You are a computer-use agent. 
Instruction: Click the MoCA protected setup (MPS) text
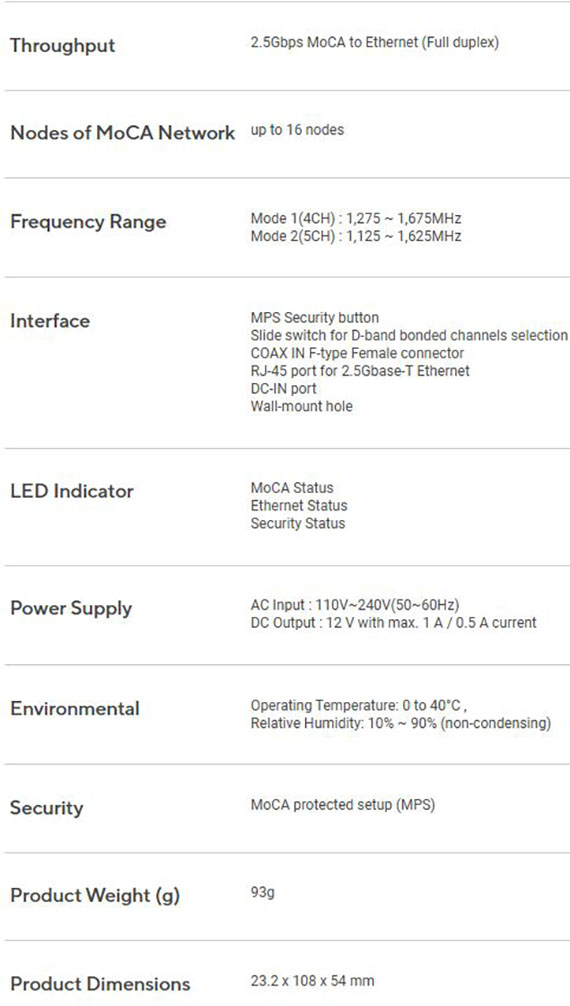[x=343, y=805]
